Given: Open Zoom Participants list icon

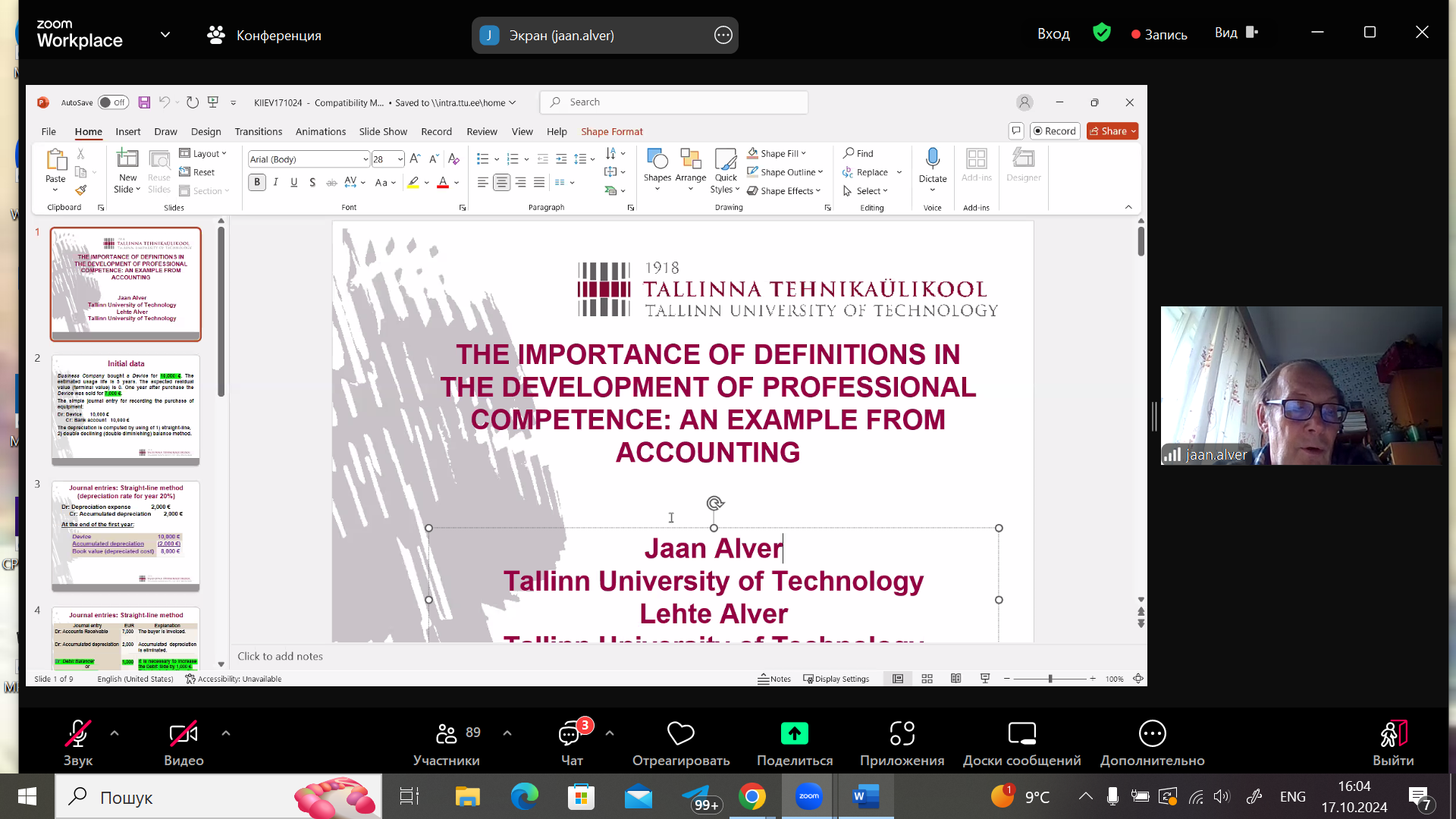Looking at the screenshot, I should (x=447, y=733).
